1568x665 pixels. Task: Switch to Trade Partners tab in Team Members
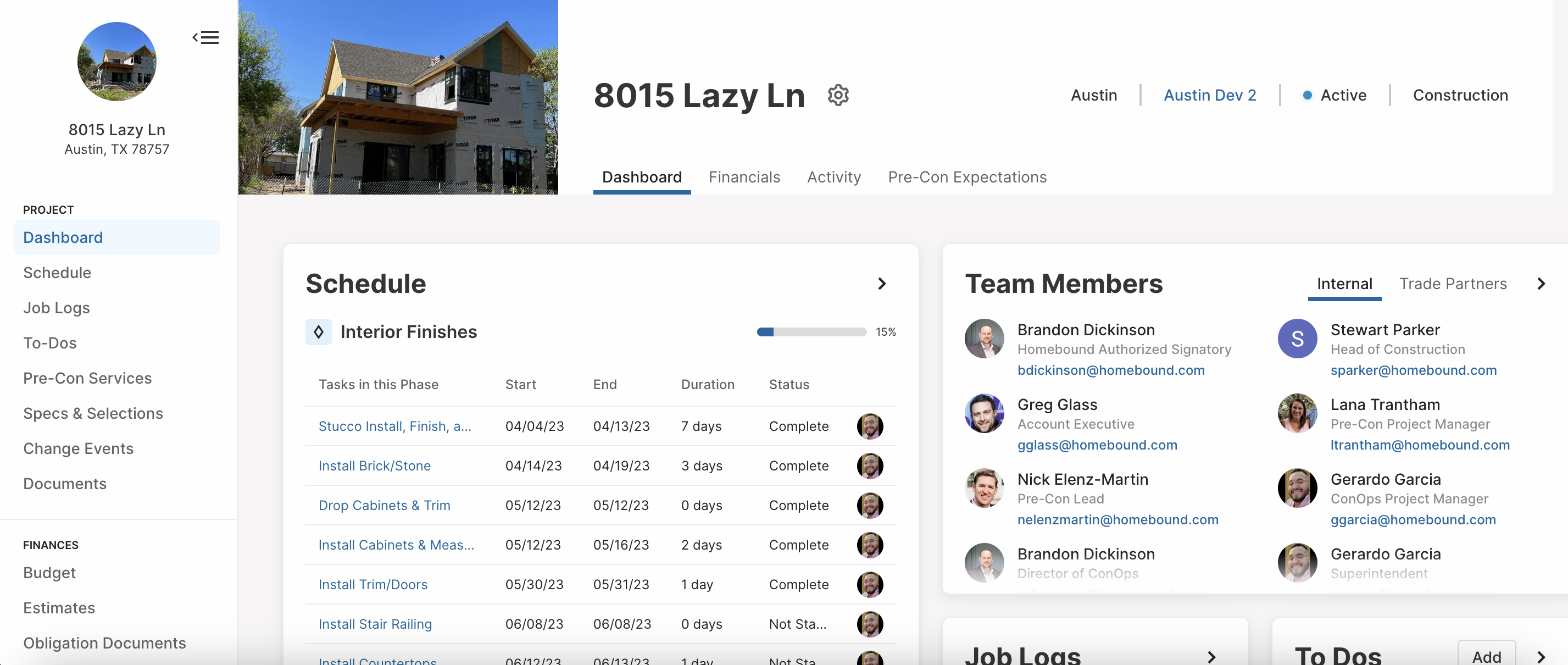click(1453, 284)
